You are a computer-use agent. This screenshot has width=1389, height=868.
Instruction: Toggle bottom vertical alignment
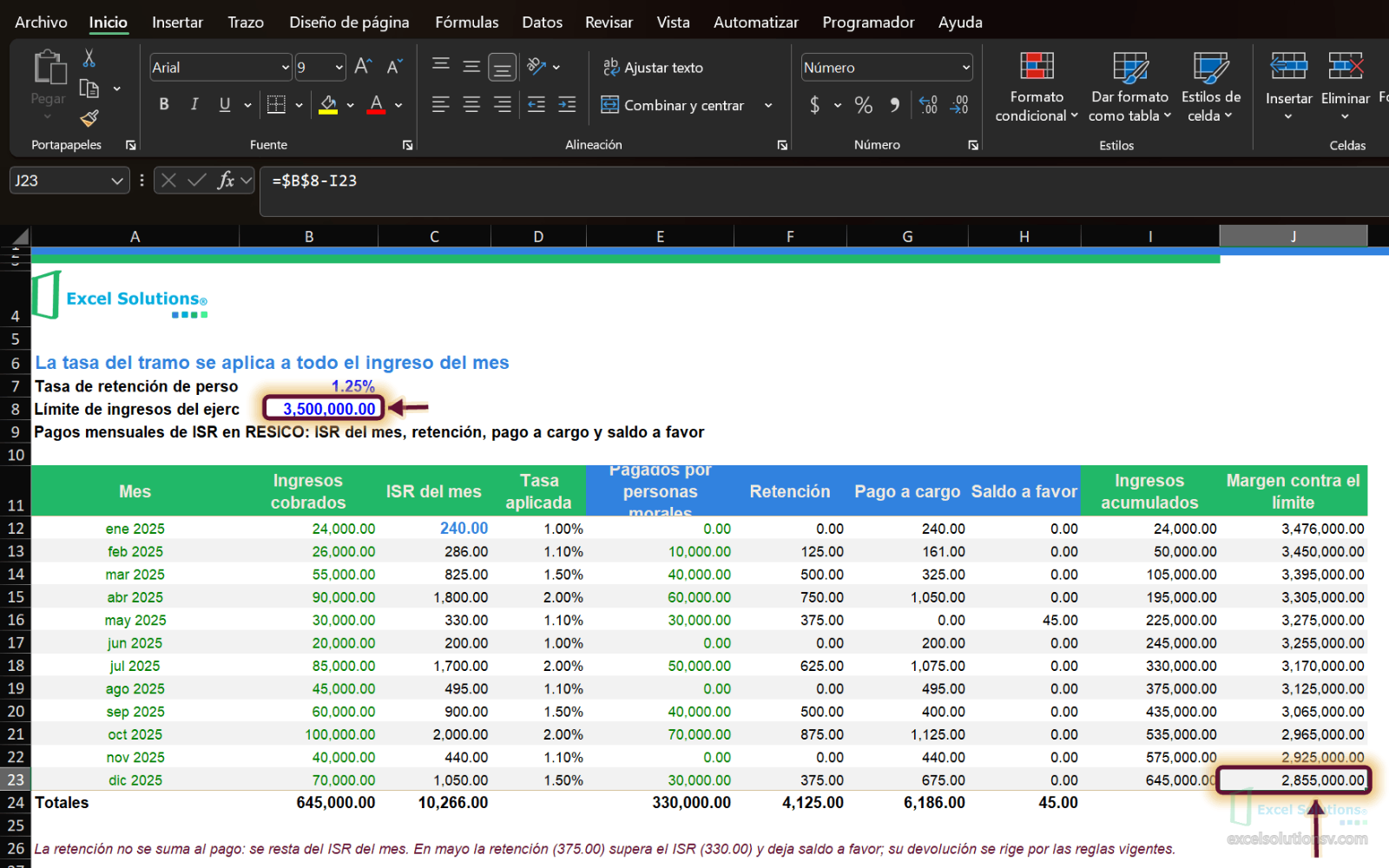(x=502, y=67)
